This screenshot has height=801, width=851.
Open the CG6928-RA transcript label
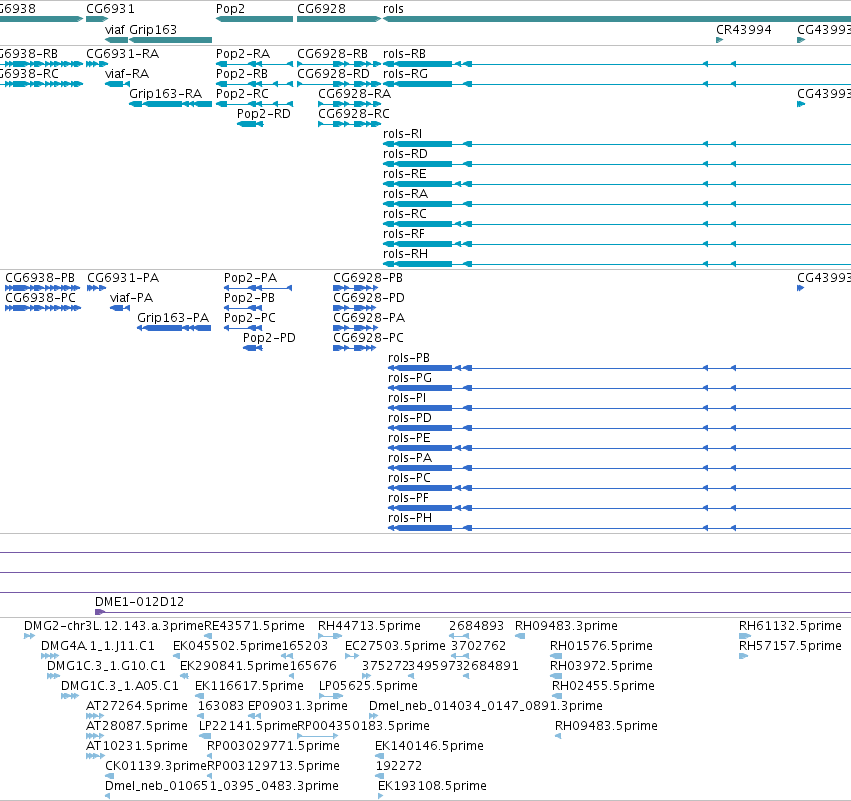[354, 94]
